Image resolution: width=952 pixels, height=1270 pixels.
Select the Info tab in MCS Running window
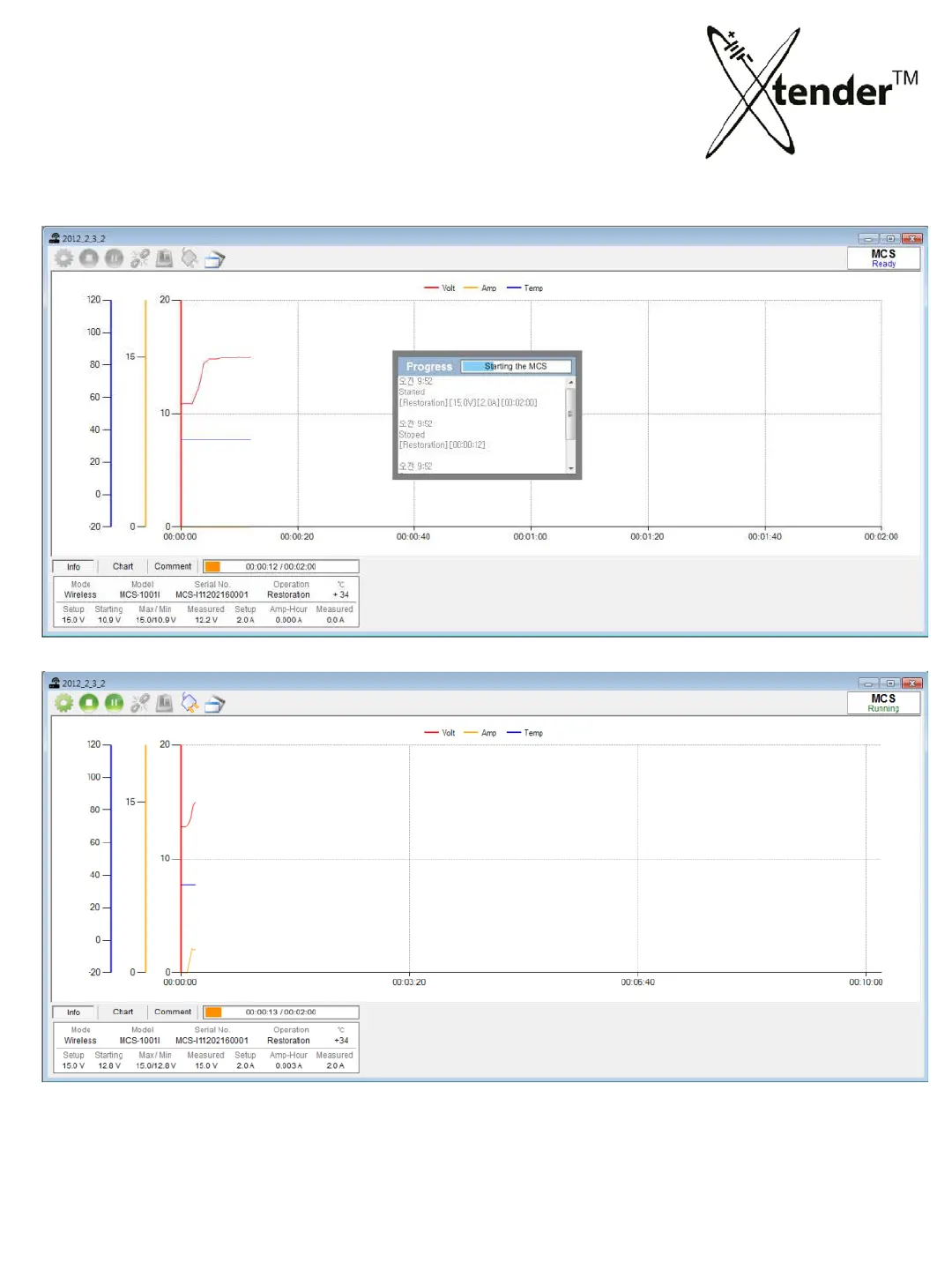tap(73, 1012)
